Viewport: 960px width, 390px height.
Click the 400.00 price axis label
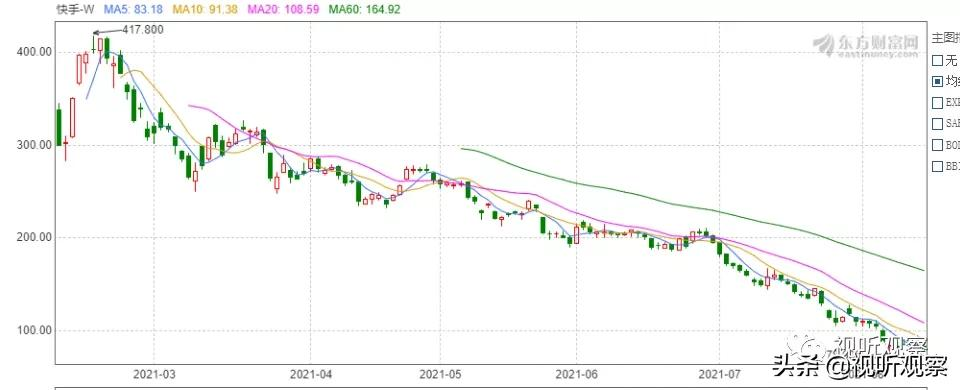pos(34,52)
